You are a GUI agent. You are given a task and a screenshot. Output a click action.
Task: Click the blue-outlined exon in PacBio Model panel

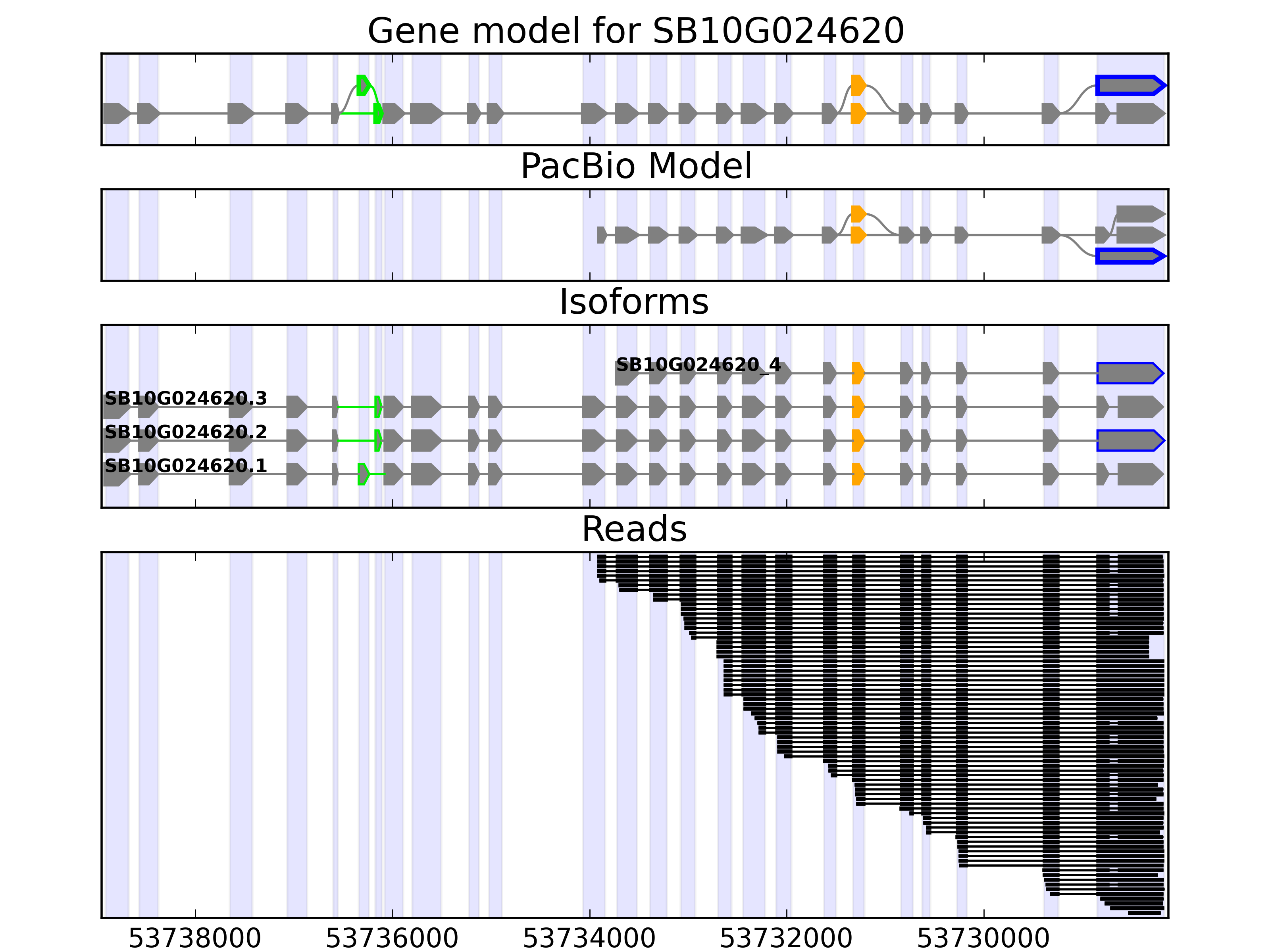pyautogui.click(x=1129, y=256)
